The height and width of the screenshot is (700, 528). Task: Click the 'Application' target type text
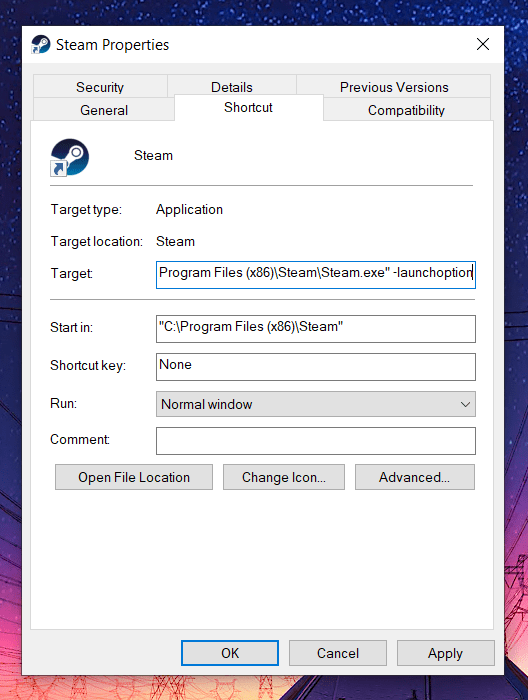(189, 209)
